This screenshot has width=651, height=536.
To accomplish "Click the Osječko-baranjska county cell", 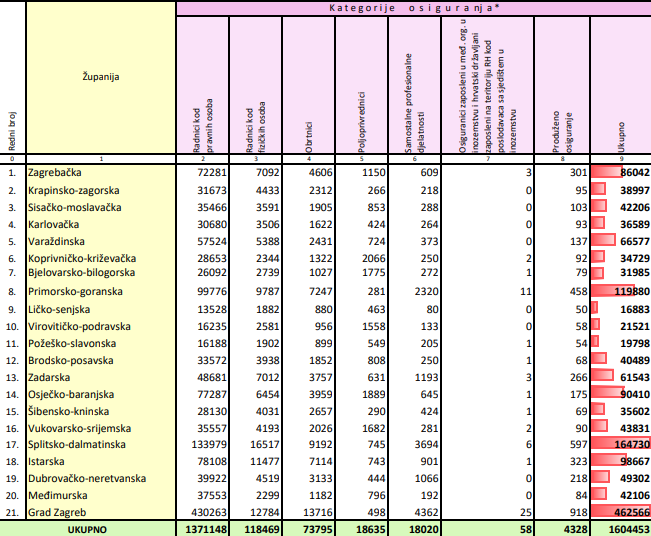I will [70, 393].
